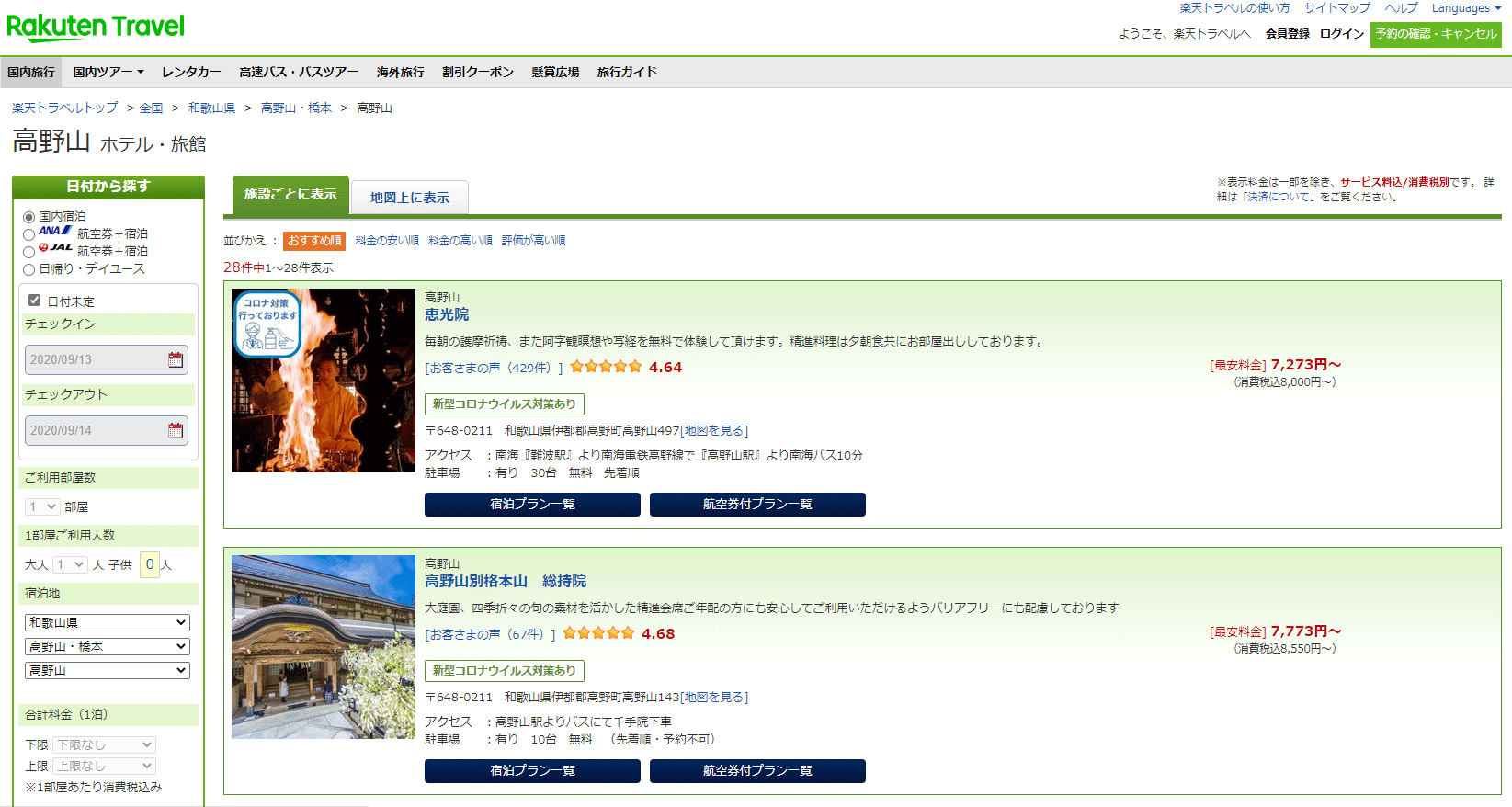Select the JAL 航空券＋宿泊 radio option
The image size is (1512, 807).
click(x=29, y=252)
